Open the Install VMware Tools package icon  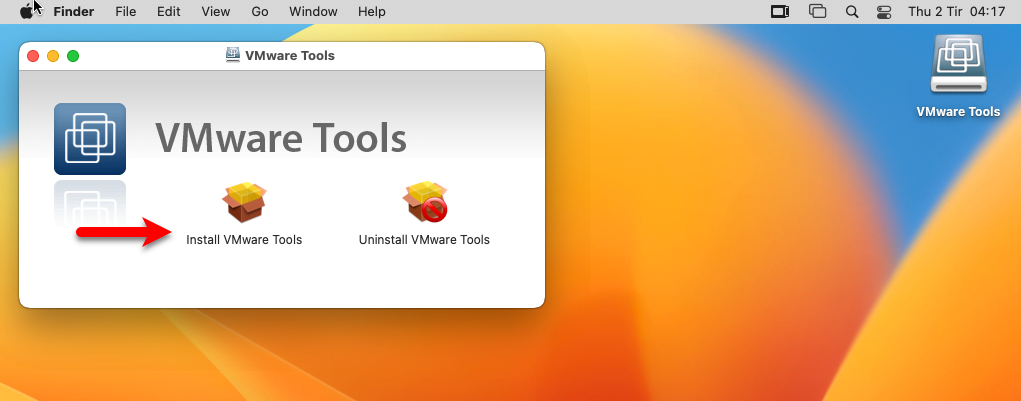[x=244, y=202]
